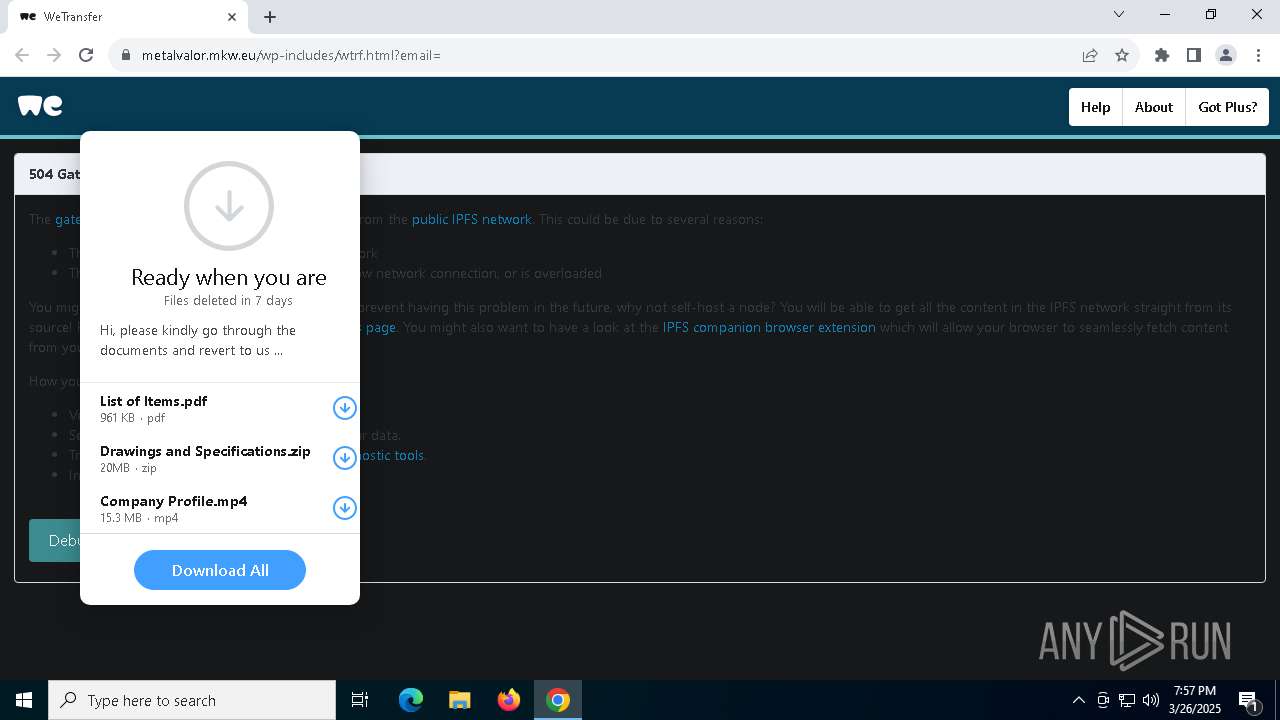Image resolution: width=1280 pixels, height=720 pixels.
Task: Open the Windows Start menu
Action: tap(24, 700)
